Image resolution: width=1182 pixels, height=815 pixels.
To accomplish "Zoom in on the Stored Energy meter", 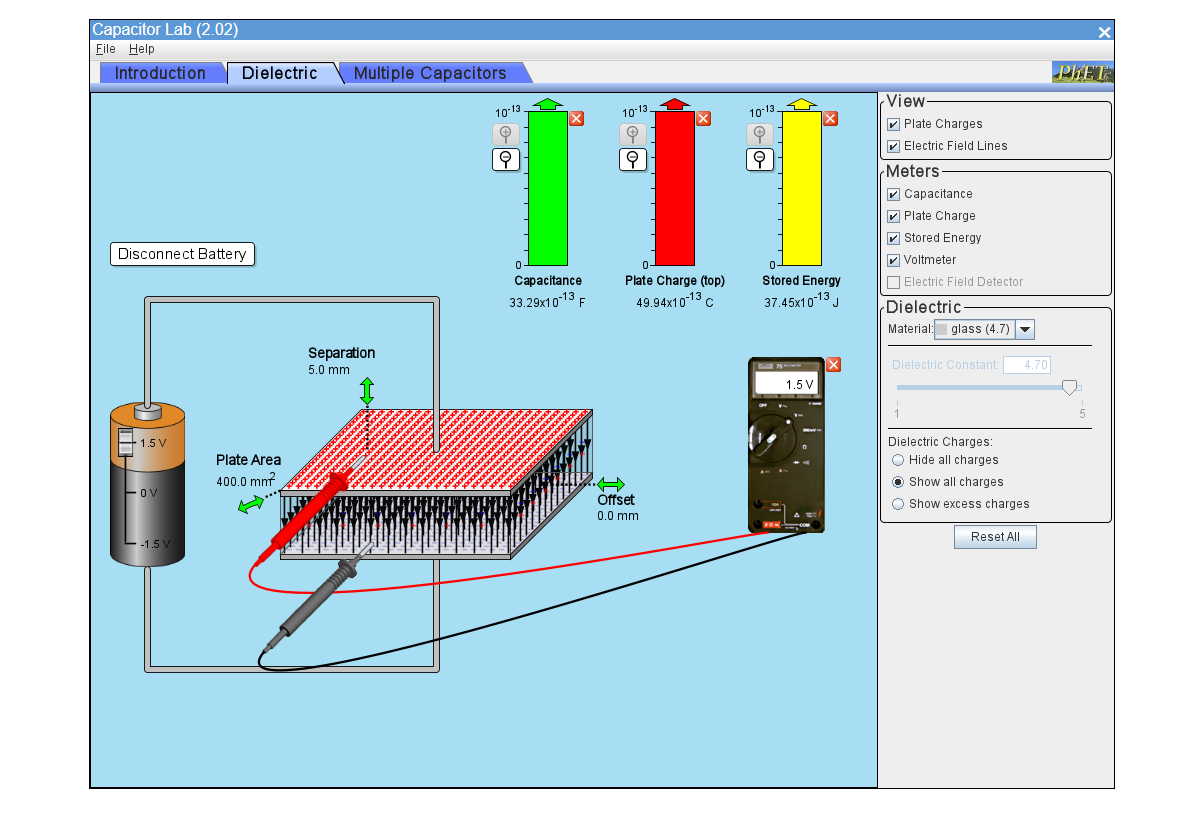I will (760, 135).
